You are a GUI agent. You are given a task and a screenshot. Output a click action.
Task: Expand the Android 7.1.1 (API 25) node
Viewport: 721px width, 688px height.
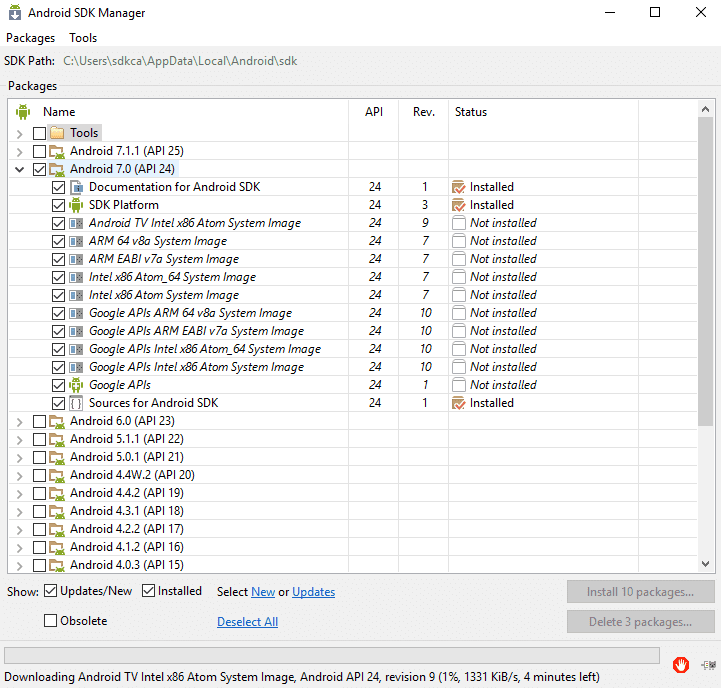click(x=19, y=152)
